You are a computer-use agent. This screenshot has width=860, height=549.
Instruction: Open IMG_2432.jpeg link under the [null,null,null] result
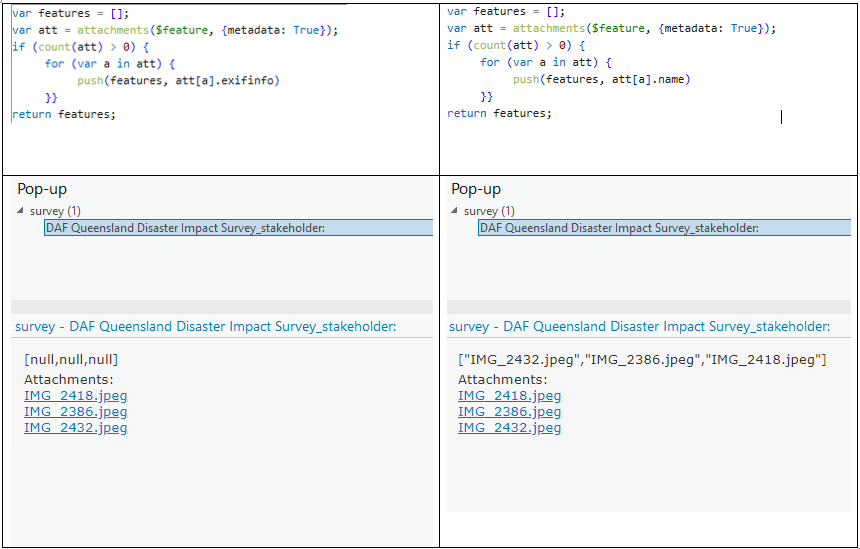76,427
